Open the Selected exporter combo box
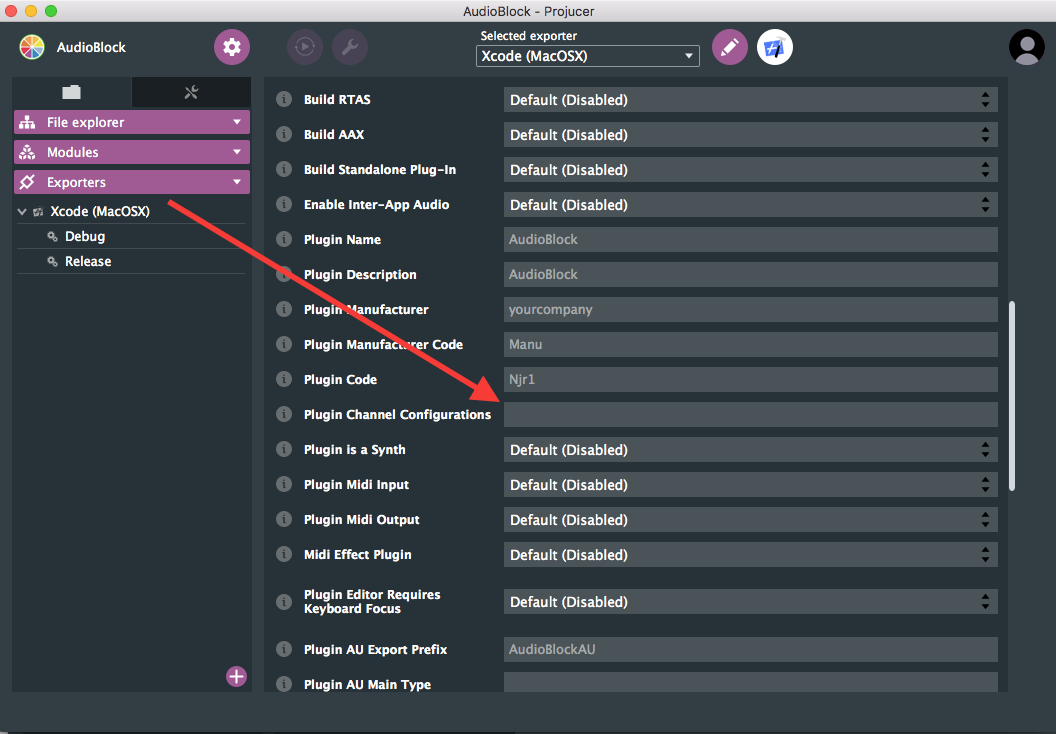 [x=587, y=56]
